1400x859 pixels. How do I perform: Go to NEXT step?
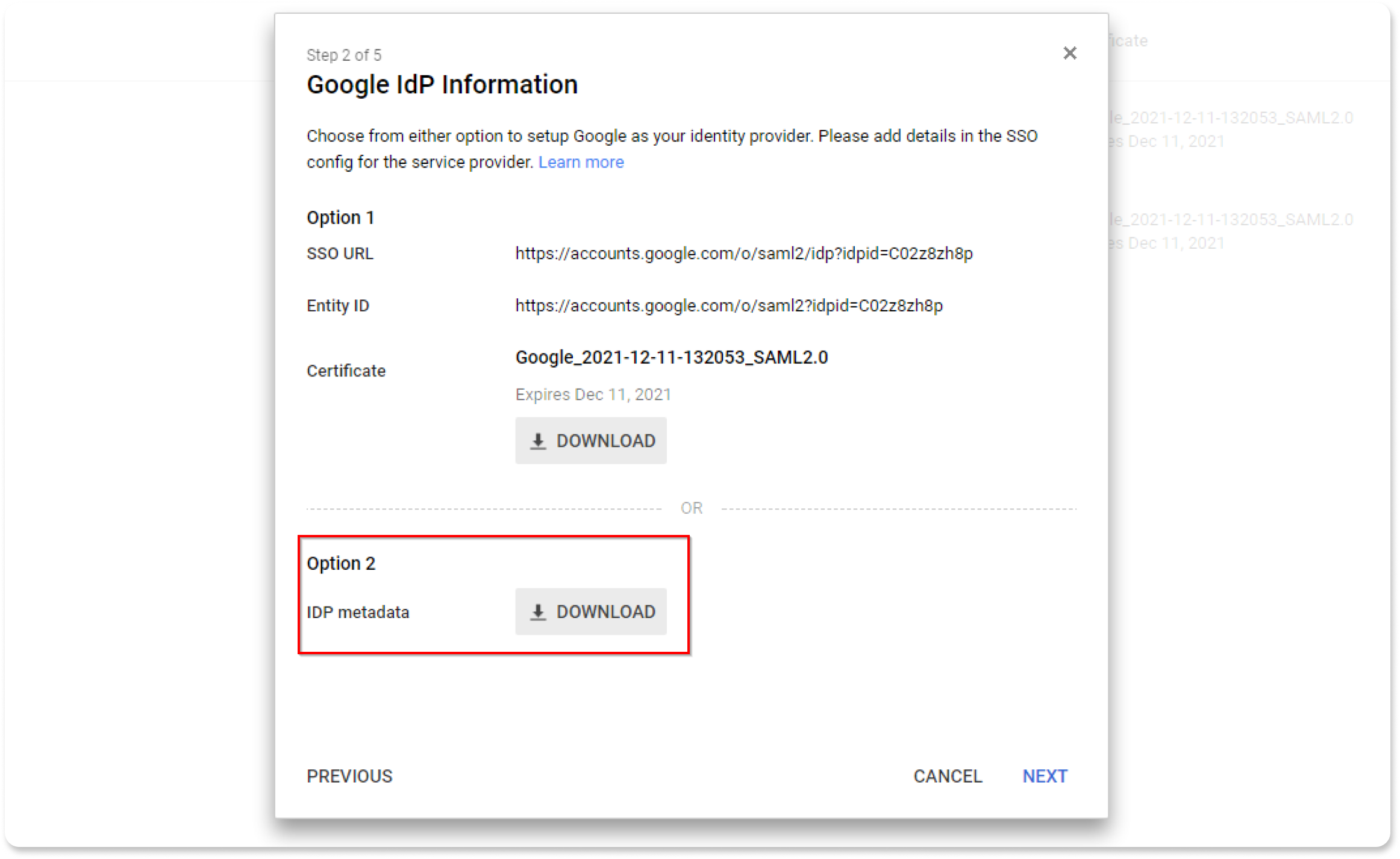(1045, 776)
